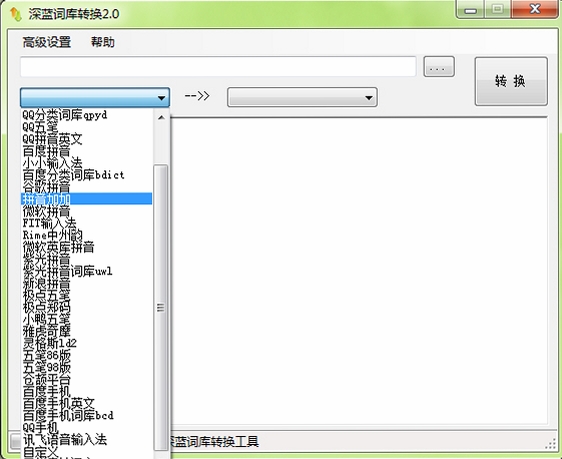Click the window resize grip at corner
562x459 pixels.
550,444
